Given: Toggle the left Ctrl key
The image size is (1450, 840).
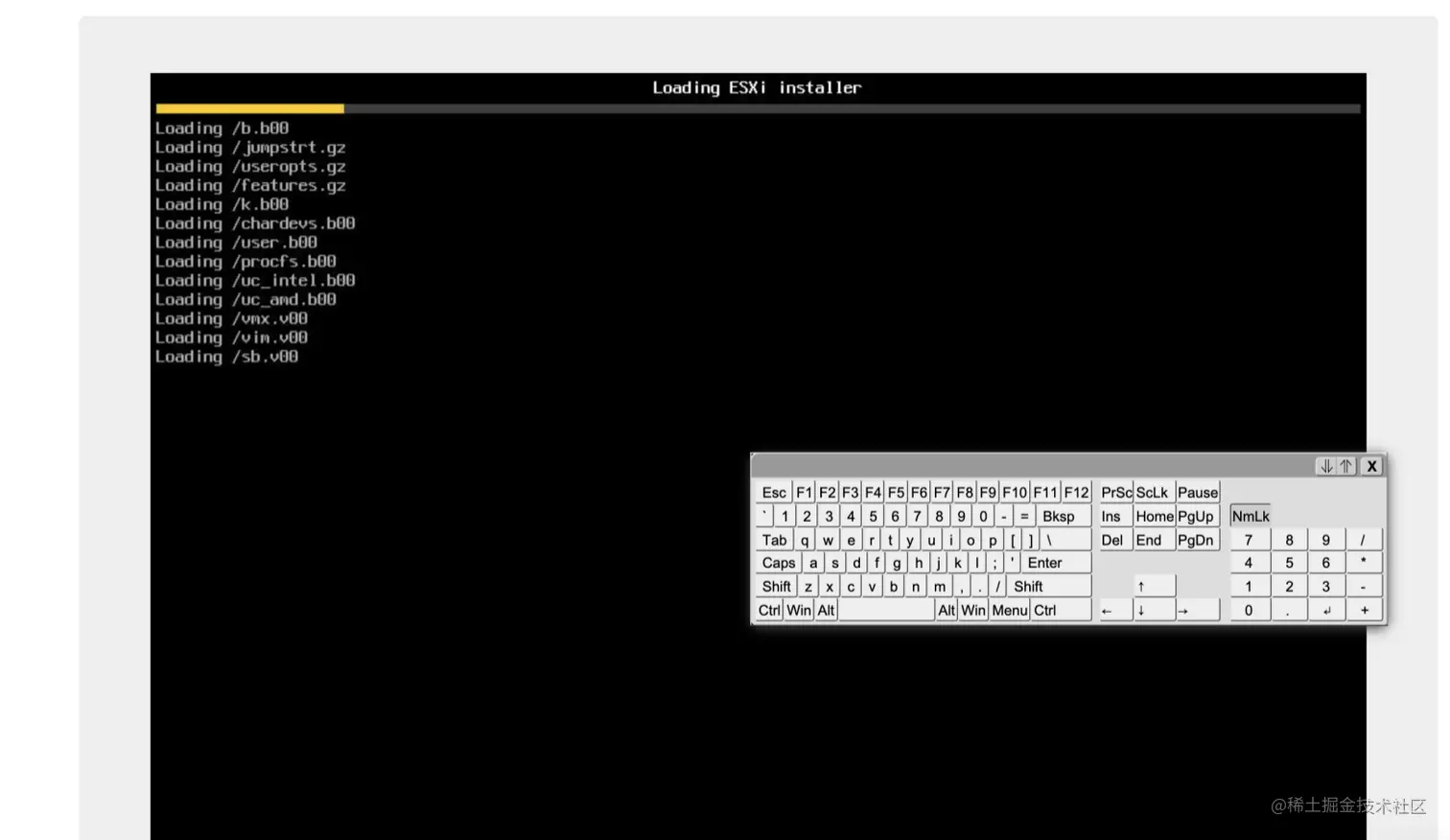Looking at the screenshot, I should tap(769, 610).
